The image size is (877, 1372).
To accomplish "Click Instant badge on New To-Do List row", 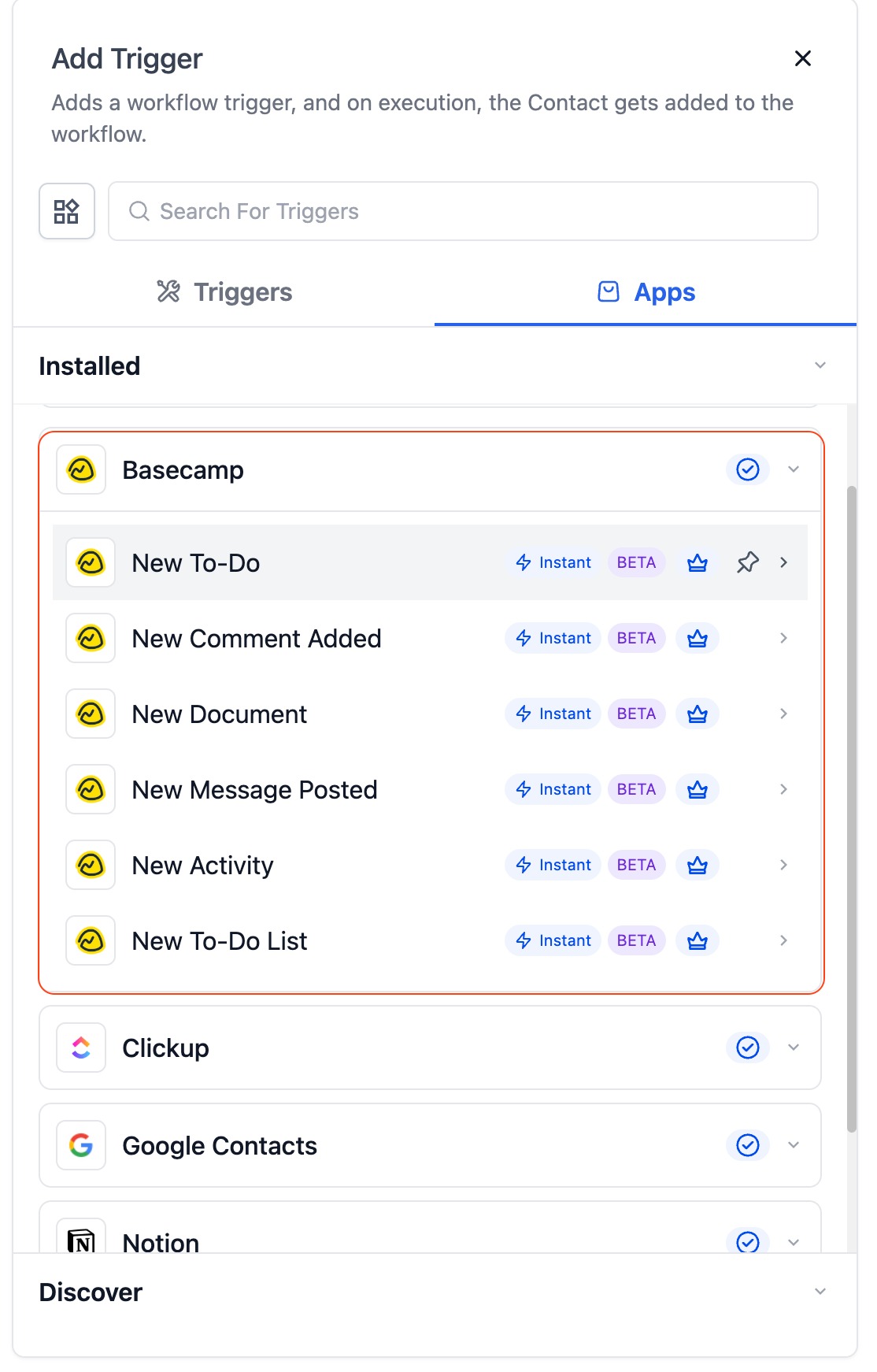I will (x=553, y=940).
